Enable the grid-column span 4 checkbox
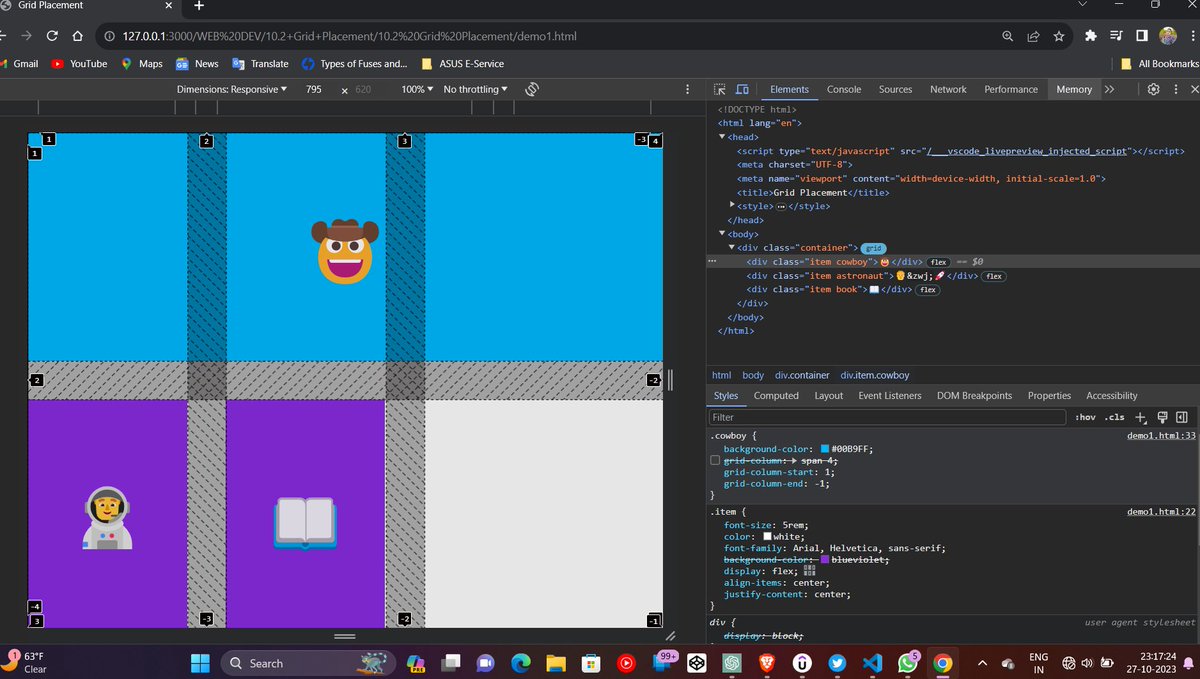The image size is (1200, 679). click(x=714, y=461)
